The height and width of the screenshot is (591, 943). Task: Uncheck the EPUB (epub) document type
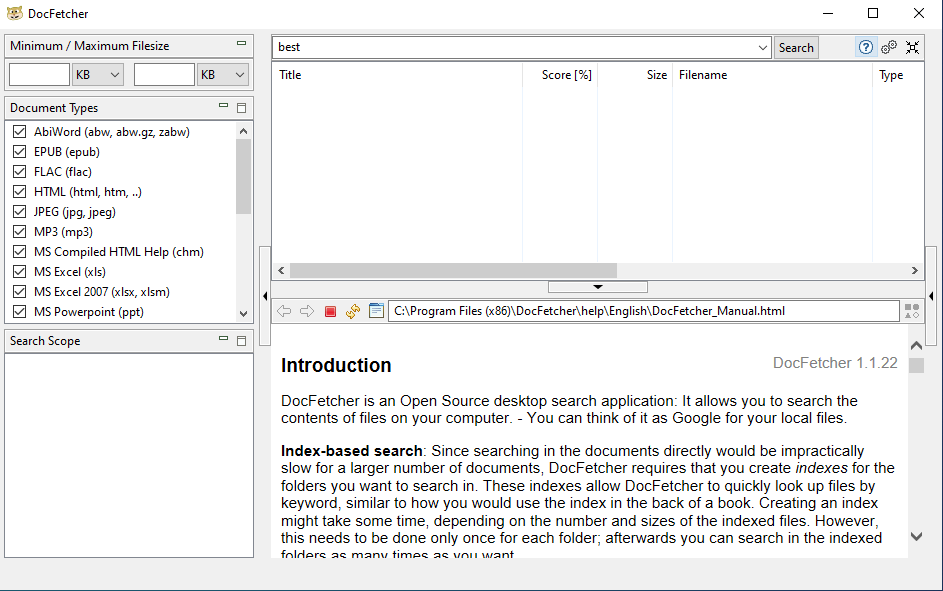coord(19,152)
